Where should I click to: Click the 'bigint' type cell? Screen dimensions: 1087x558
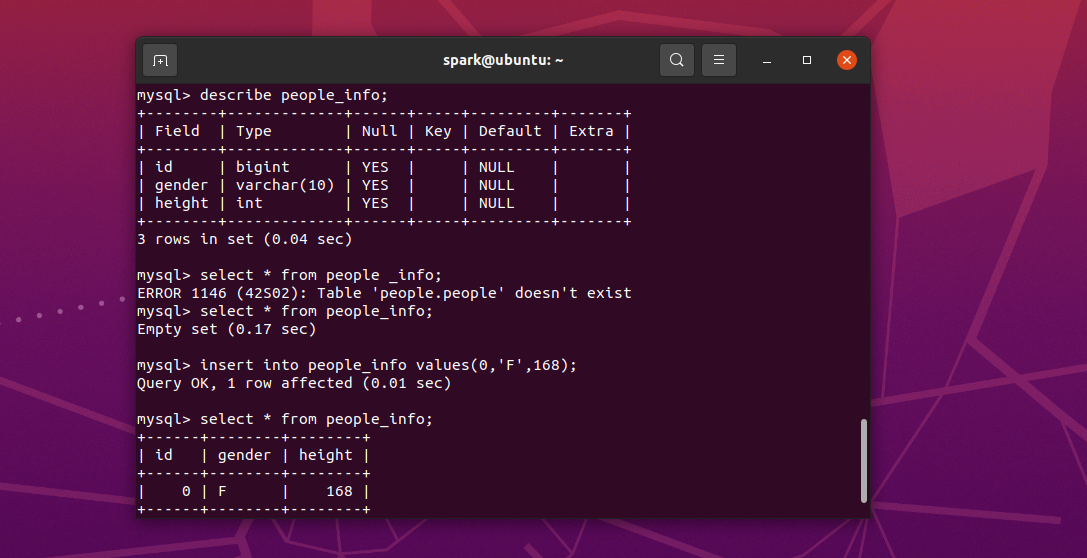point(263,167)
